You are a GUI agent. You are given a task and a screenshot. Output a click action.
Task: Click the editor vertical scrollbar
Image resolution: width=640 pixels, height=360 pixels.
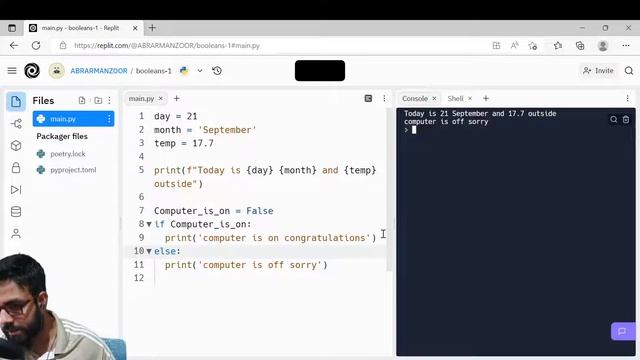point(389,190)
